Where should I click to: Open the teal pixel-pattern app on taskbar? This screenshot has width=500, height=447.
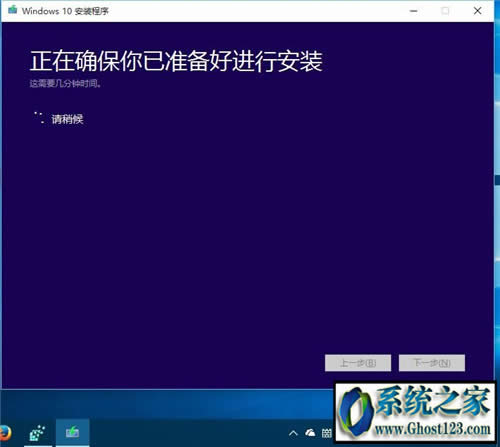click(37, 433)
